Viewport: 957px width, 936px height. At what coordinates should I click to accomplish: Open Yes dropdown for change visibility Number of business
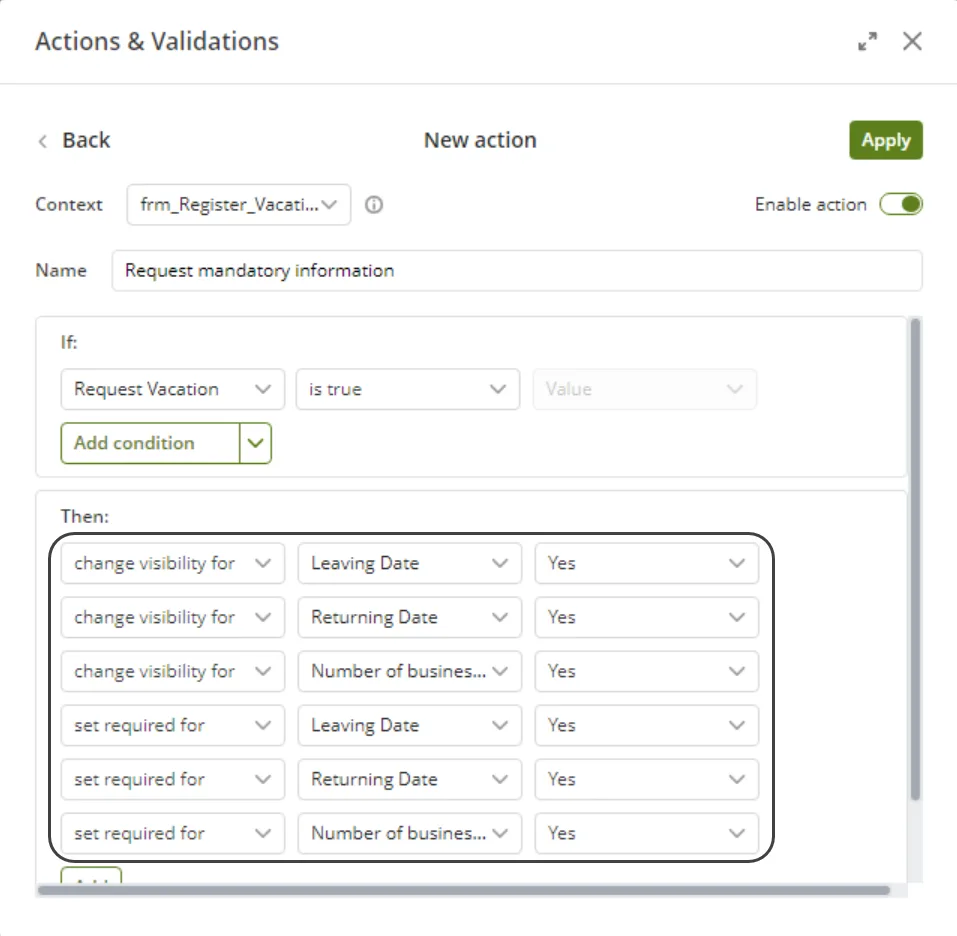pos(647,671)
